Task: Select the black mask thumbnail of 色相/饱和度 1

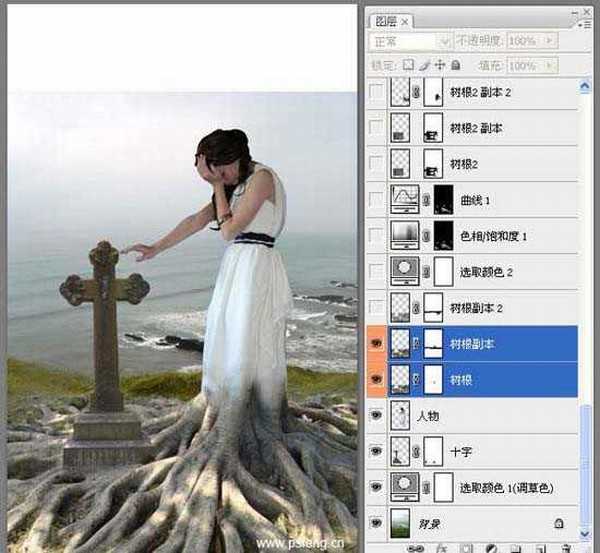Action: coord(443,235)
